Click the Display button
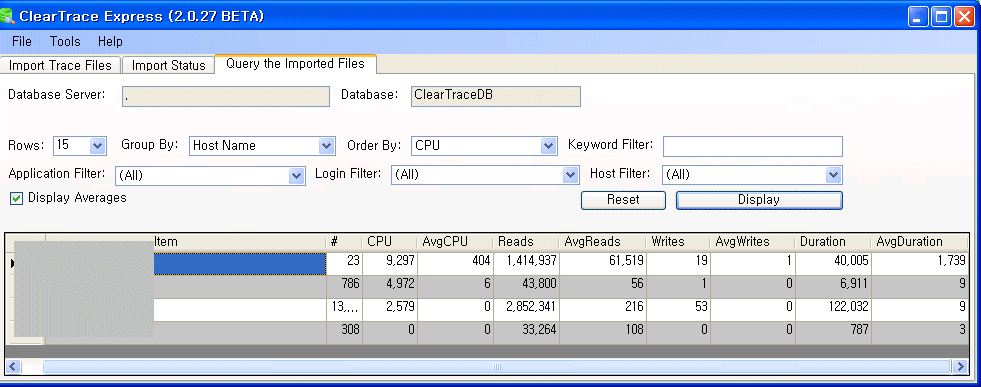981x387 pixels. [x=759, y=199]
